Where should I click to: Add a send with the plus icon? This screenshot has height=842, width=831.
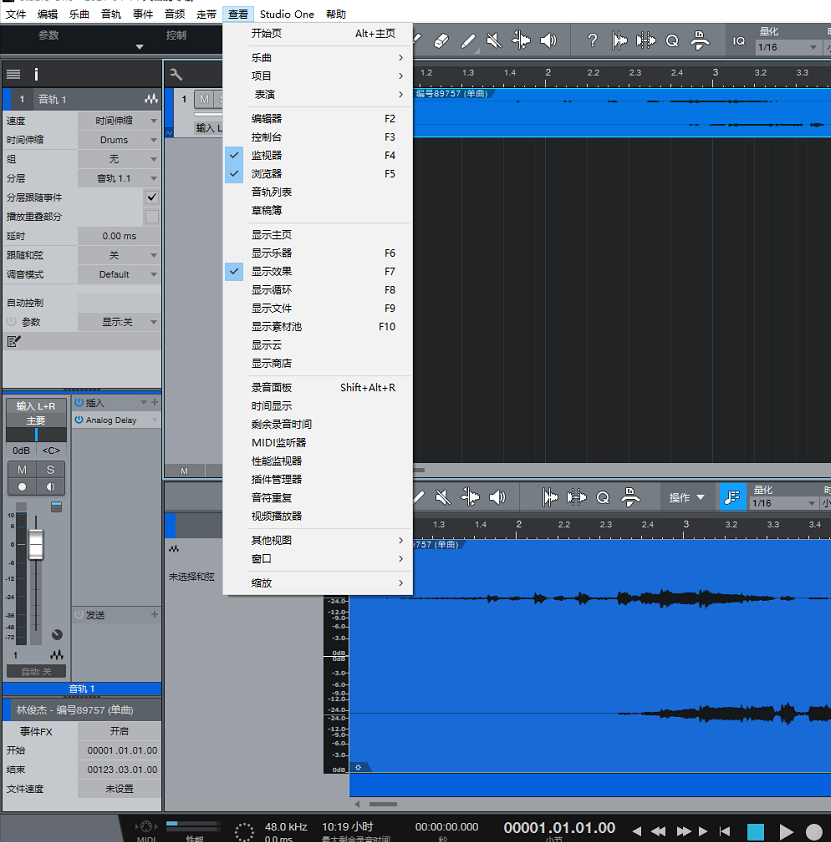tap(155, 614)
